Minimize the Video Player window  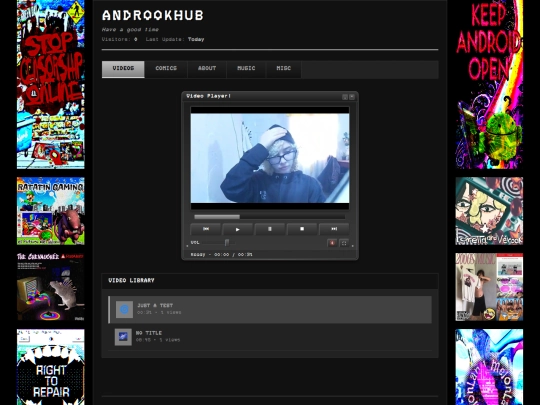(345, 97)
